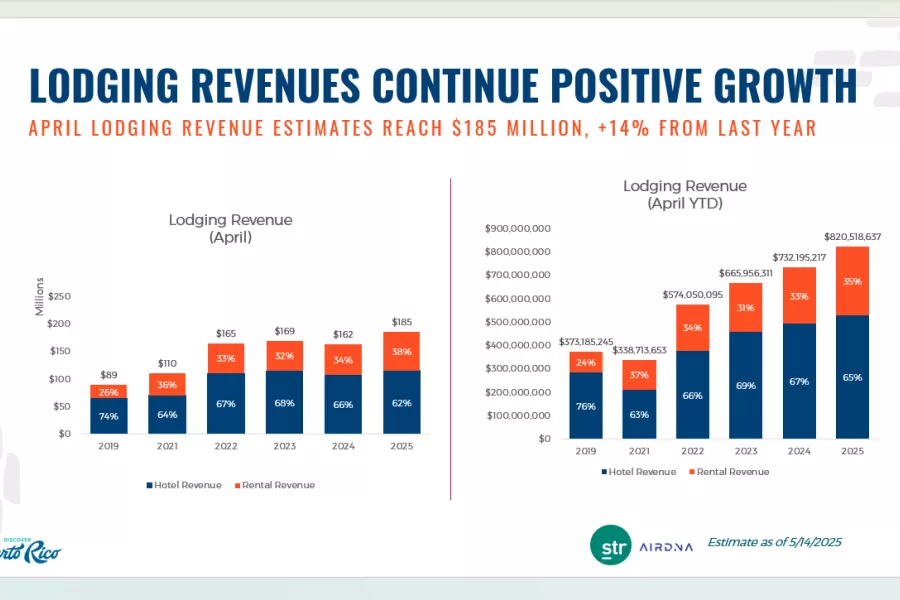
Task: Click the Rental Revenue legend swatch in April YTD chart
Action: (692, 472)
